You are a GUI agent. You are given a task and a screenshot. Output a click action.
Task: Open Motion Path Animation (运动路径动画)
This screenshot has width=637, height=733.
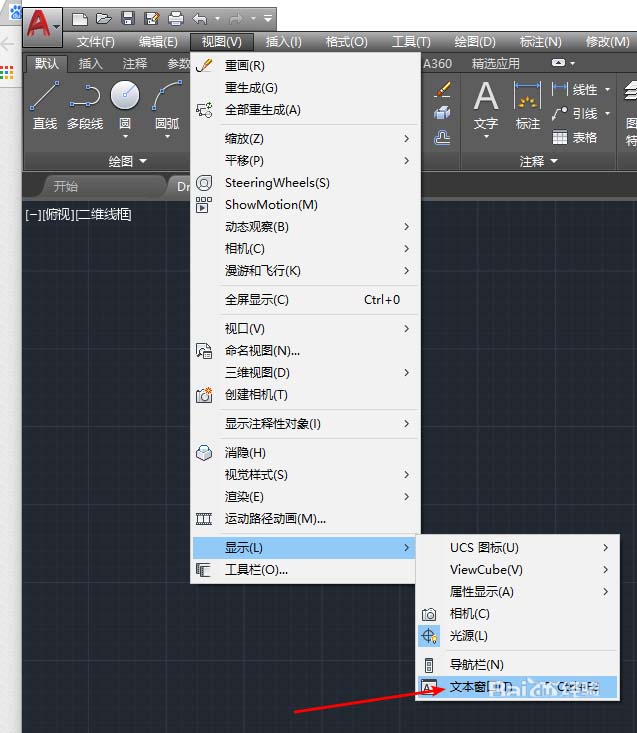point(304,518)
